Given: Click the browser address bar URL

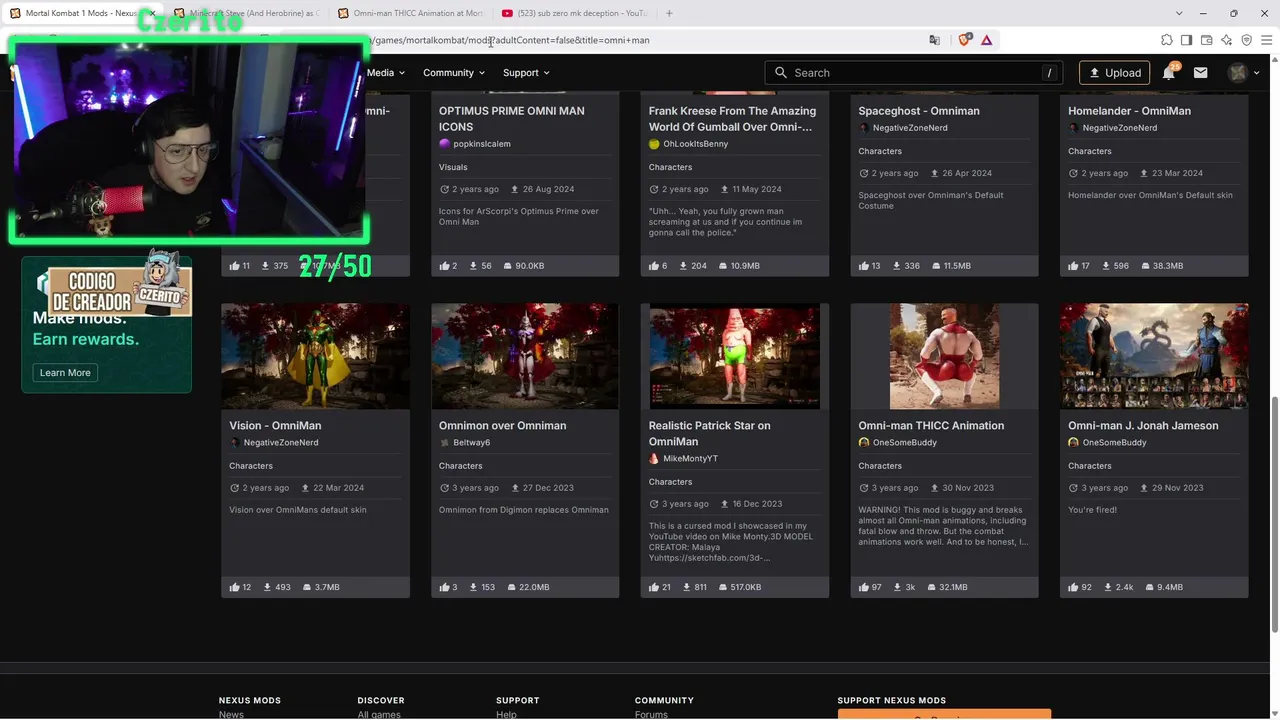Looking at the screenshot, I should [x=510, y=40].
